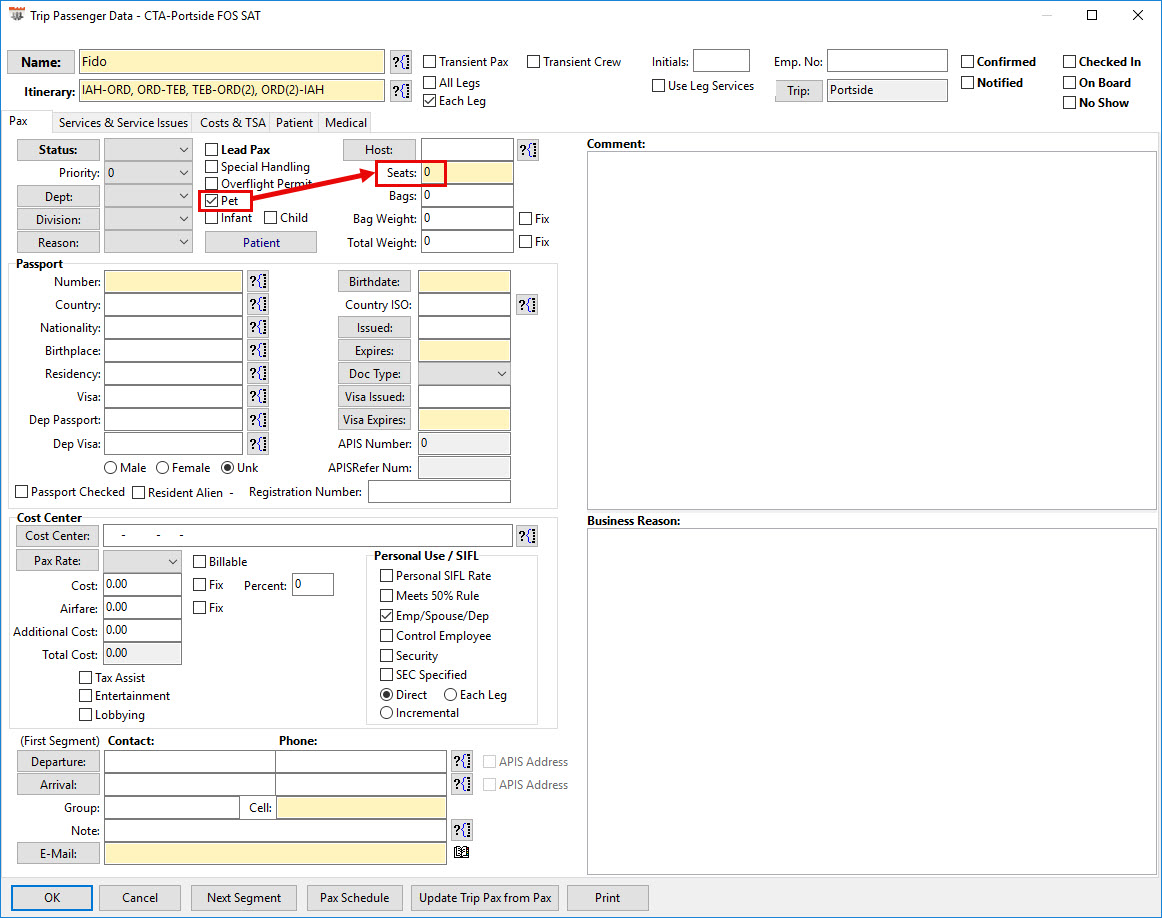Open the address book icon next to E-Mail
Viewport: 1162px width, 918px height.
click(461, 853)
